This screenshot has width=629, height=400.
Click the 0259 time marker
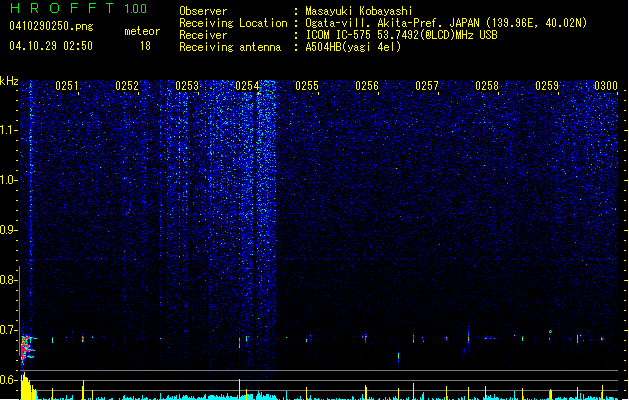click(x=547, y=86)
